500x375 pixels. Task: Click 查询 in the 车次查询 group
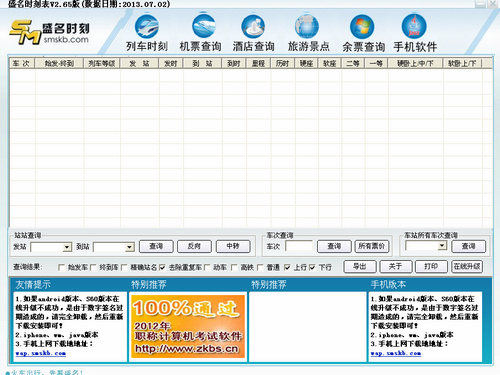tap(334, 246)
